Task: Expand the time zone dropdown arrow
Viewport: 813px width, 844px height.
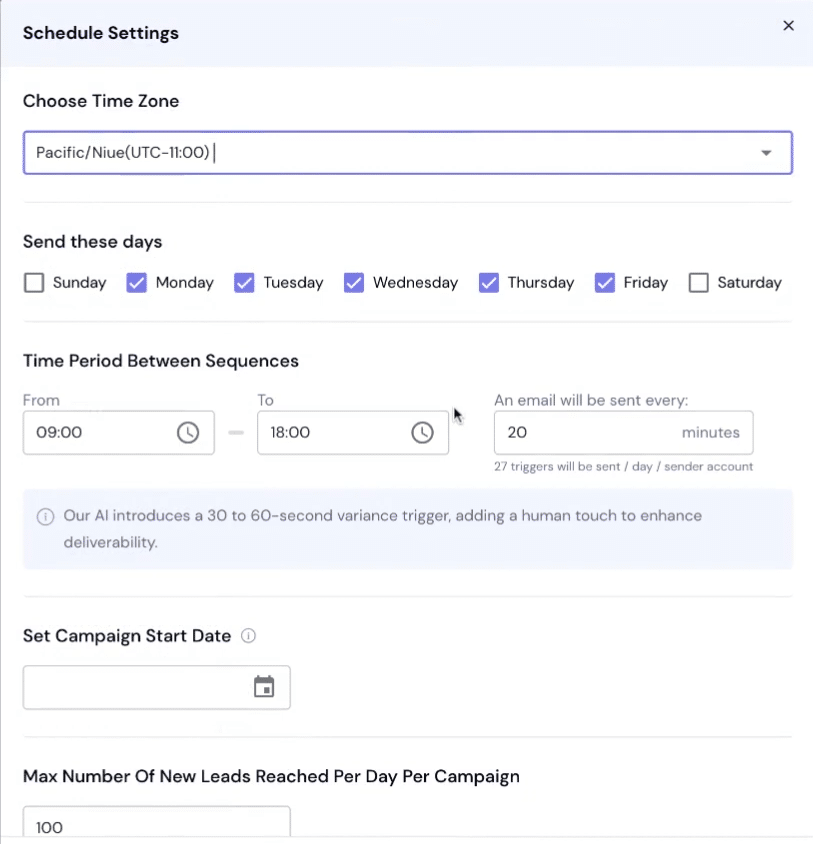Action: click(x=766, y=153)
